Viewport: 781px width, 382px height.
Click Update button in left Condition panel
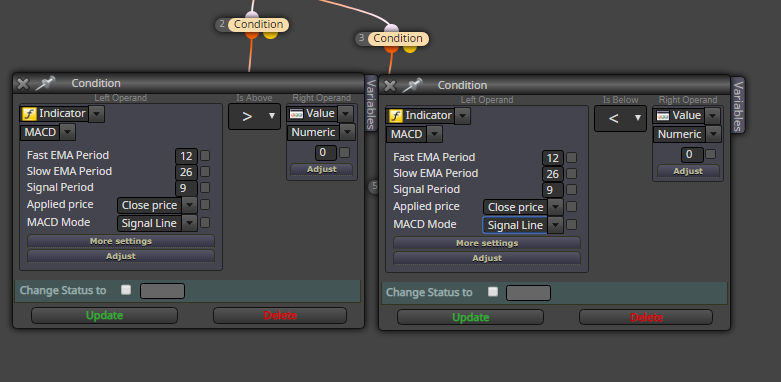click(x=105, y=316)
